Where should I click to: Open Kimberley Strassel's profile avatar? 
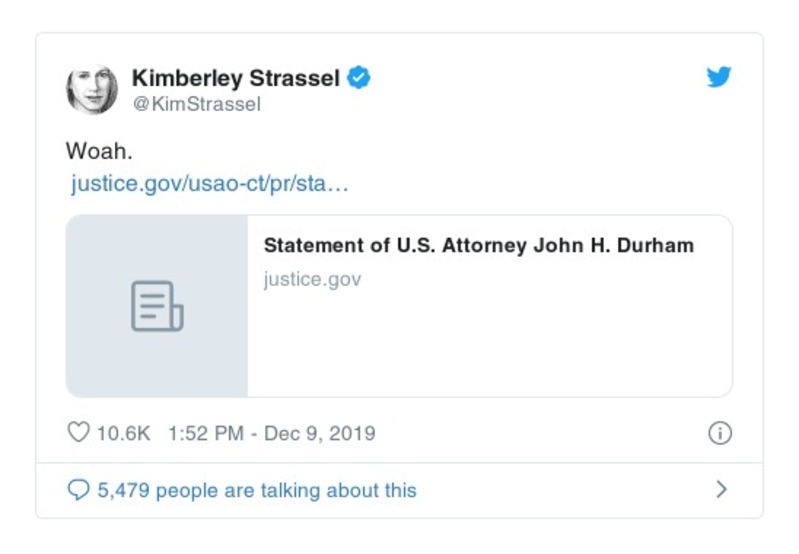(92, 89)
